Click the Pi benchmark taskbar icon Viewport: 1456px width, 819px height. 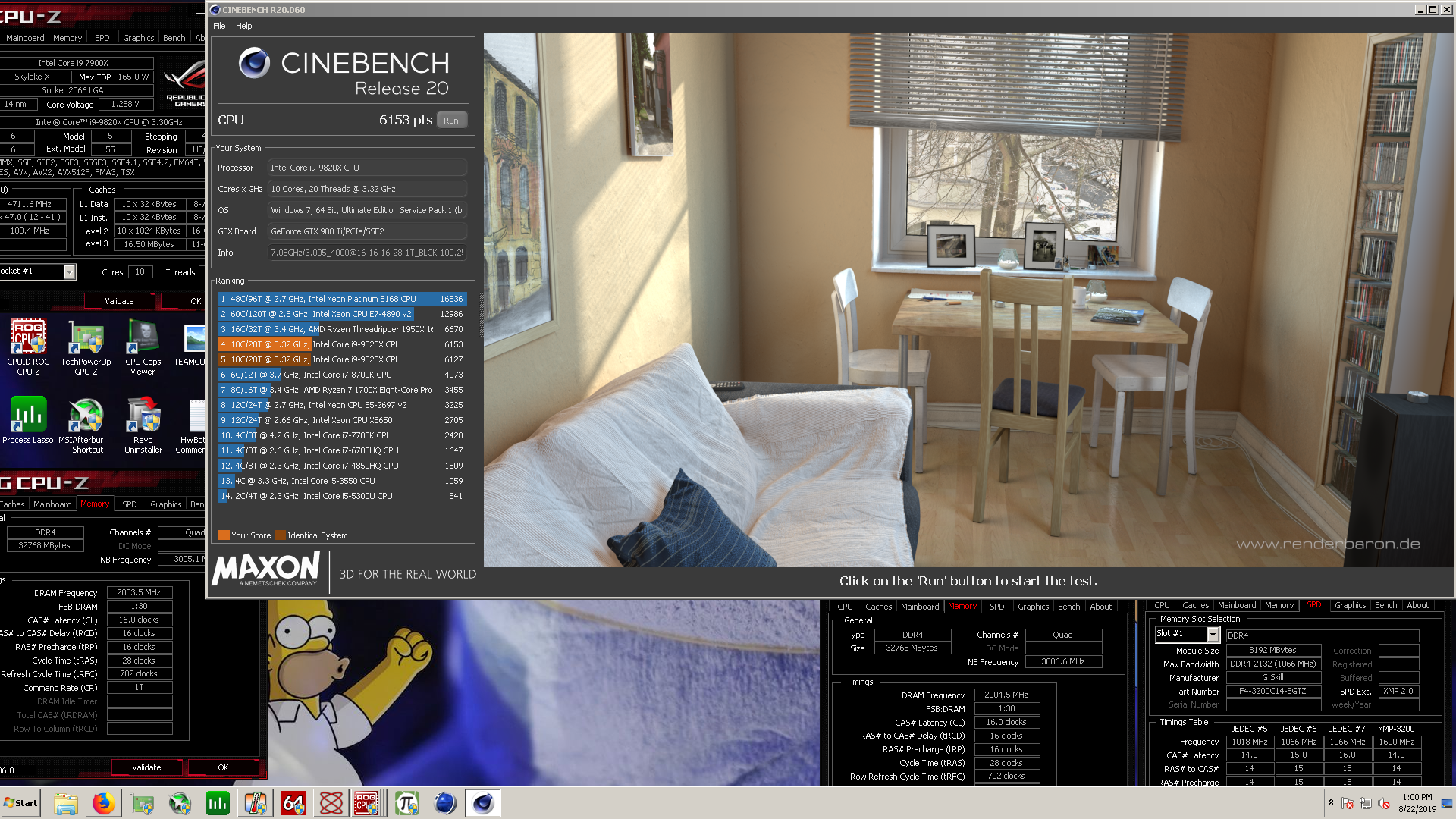407,803
